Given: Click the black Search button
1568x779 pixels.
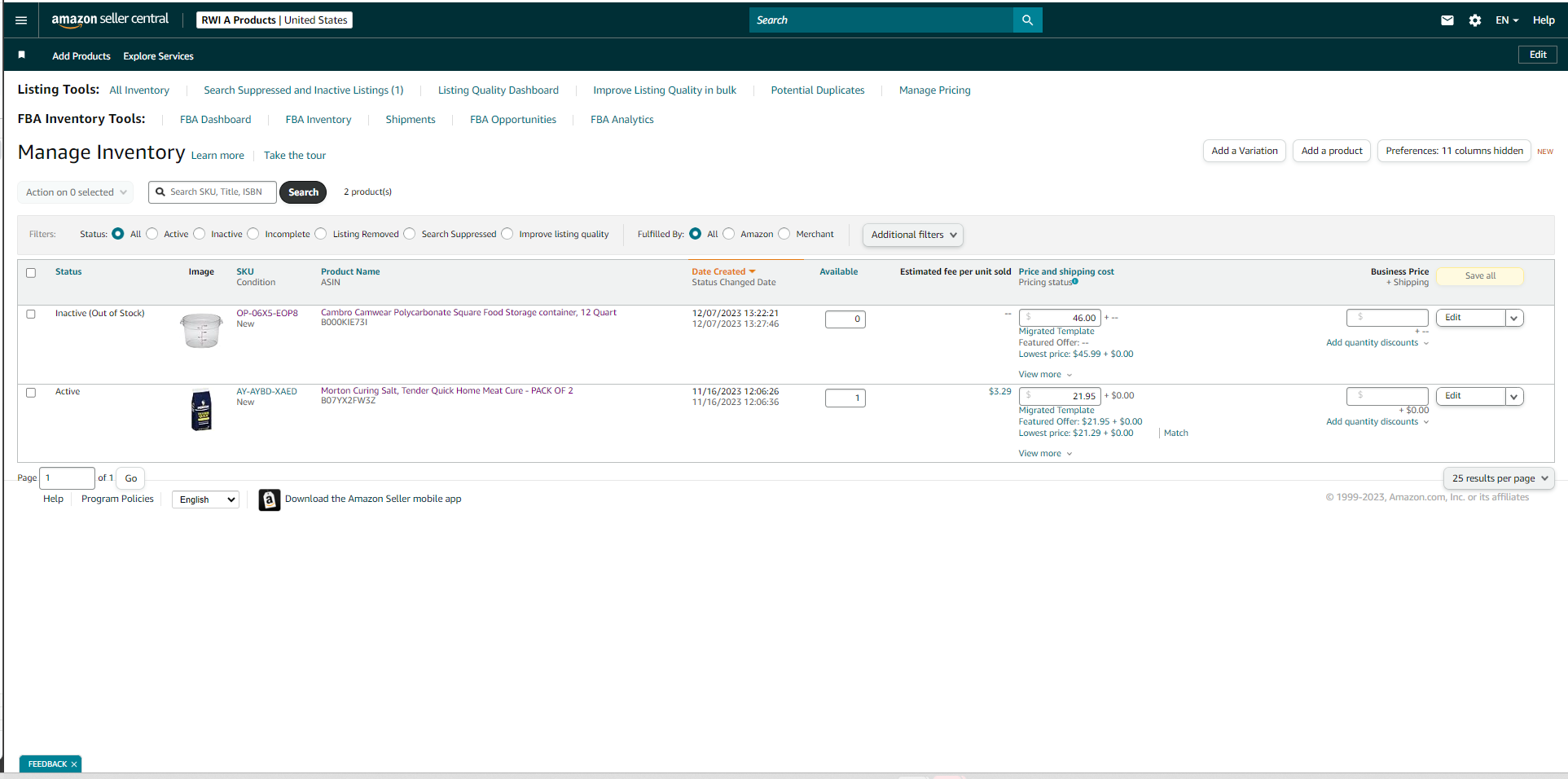Looking at the screenshot, I should click(x=303, y=192).
